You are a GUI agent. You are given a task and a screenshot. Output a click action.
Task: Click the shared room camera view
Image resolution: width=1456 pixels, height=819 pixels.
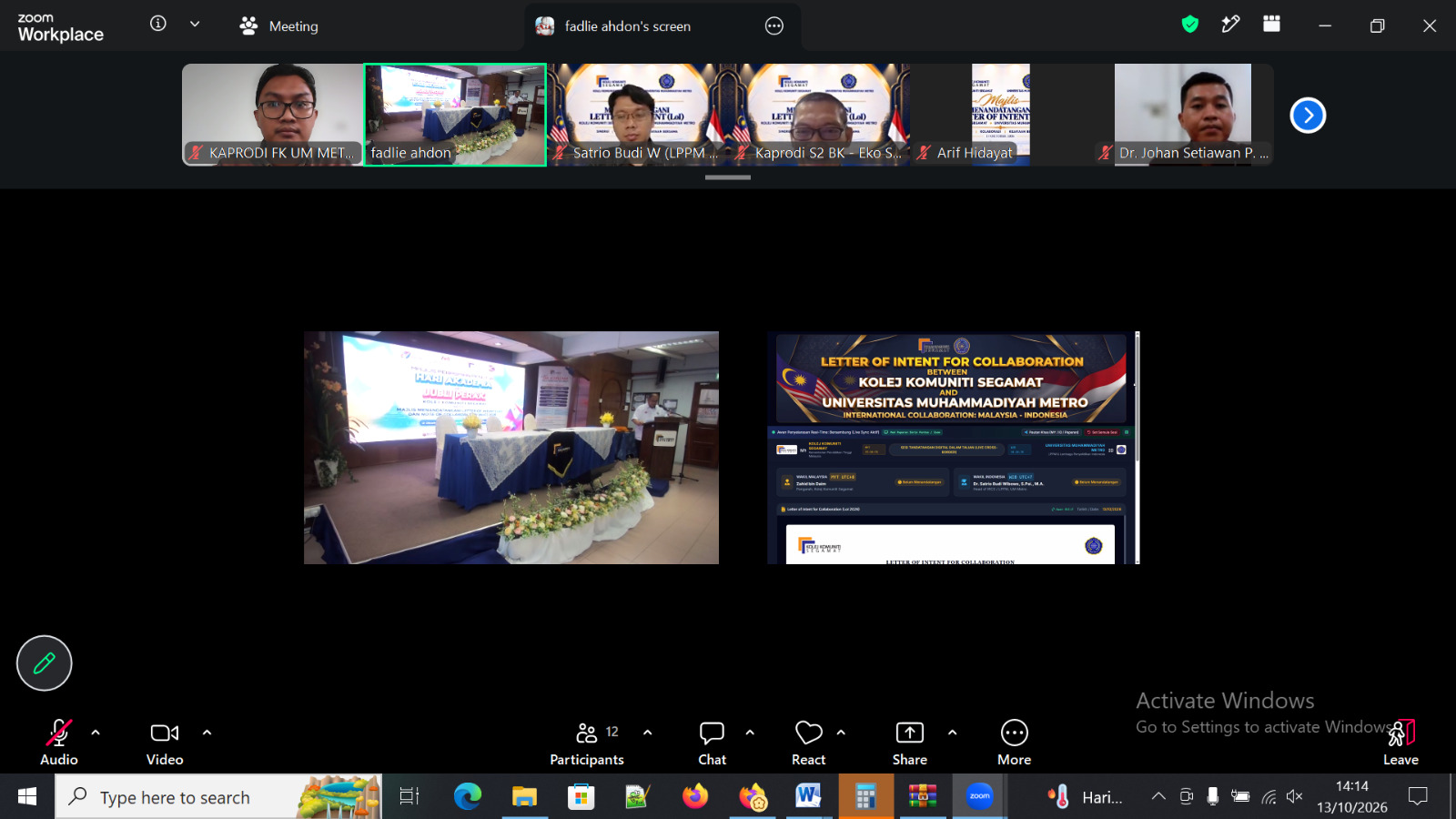[511, 448]
